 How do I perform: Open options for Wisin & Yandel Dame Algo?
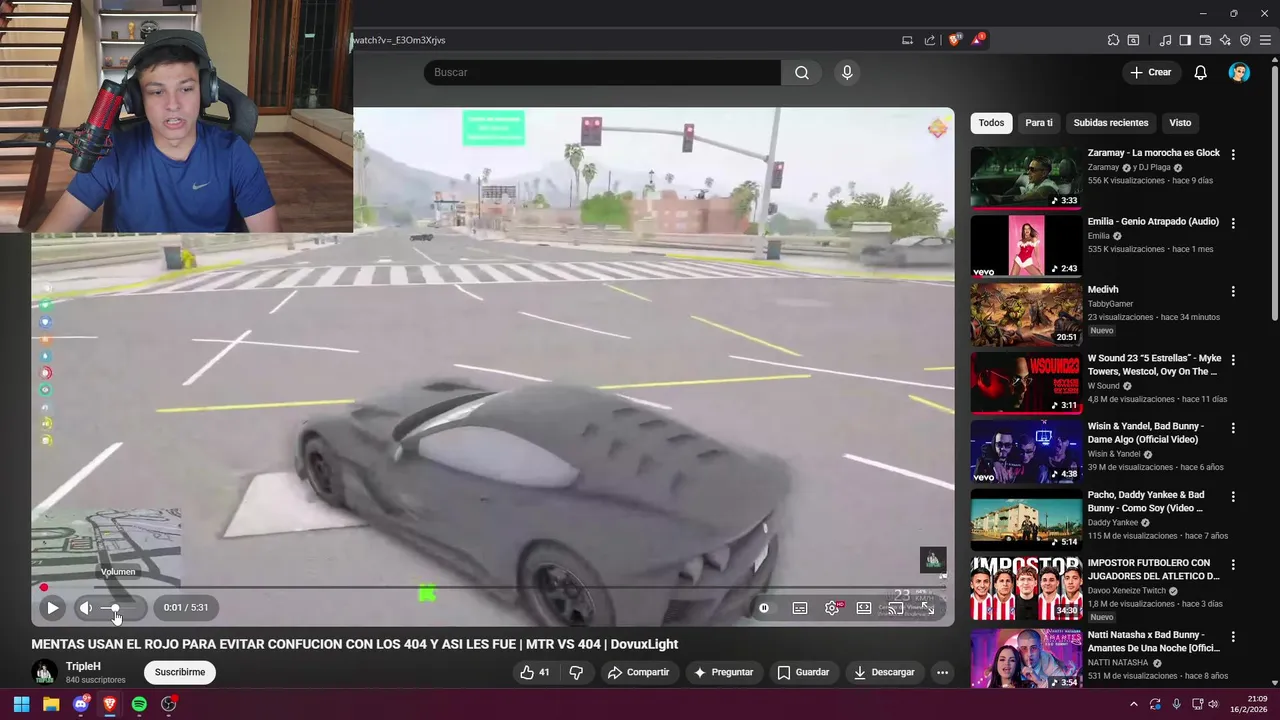[x=1233, y=428]
